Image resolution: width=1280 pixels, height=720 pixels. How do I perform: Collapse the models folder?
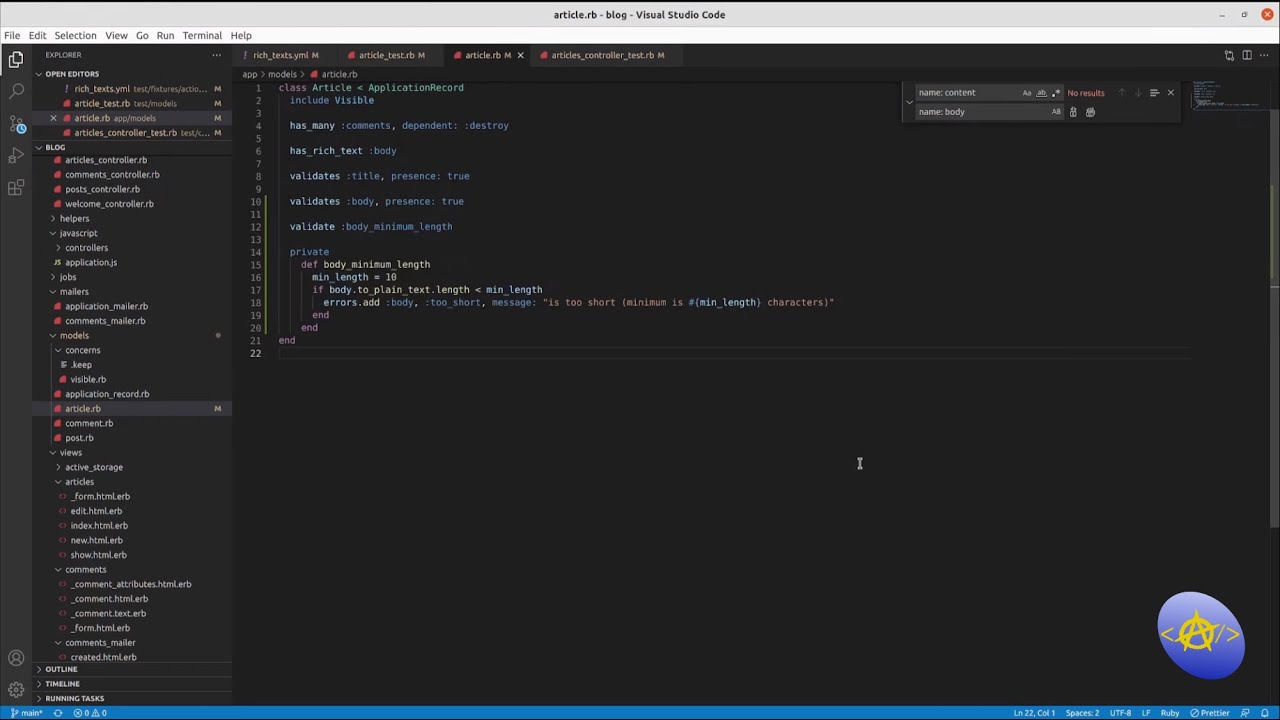coord(74,335)
